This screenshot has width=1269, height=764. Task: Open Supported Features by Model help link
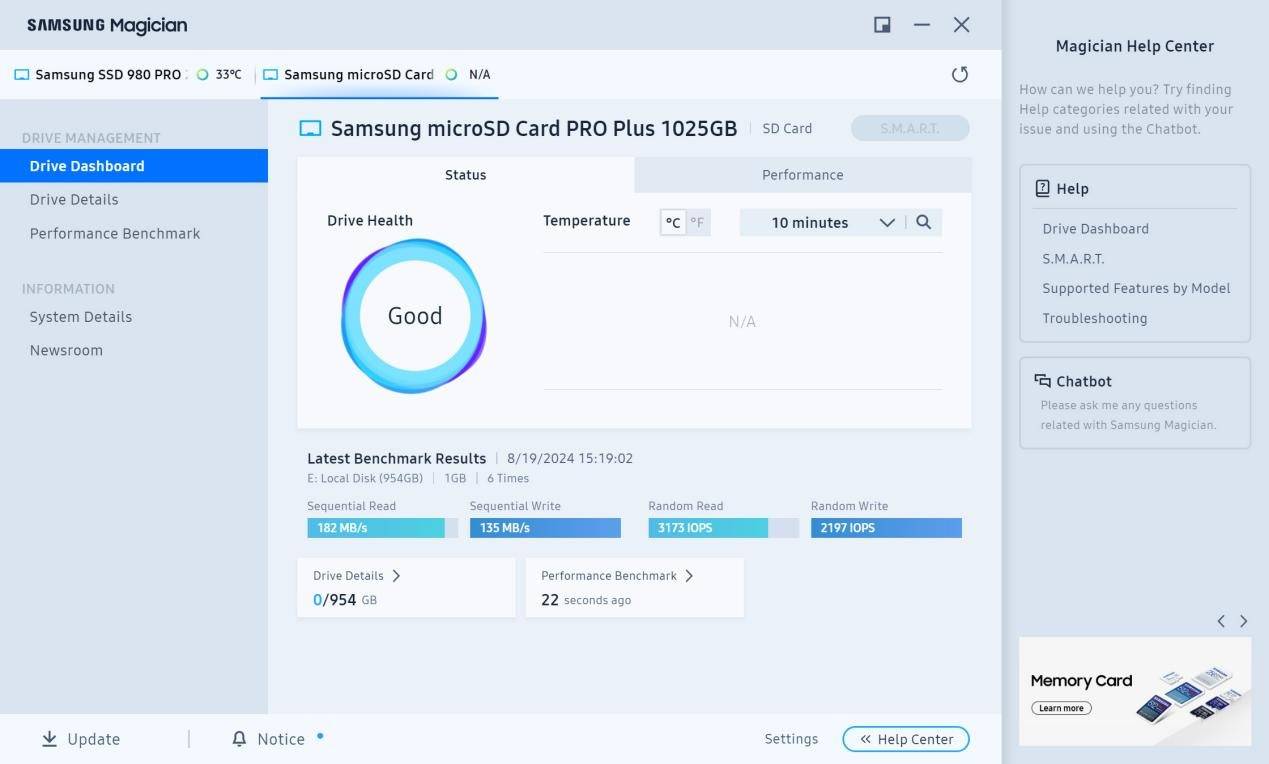tap(1136, 288)
